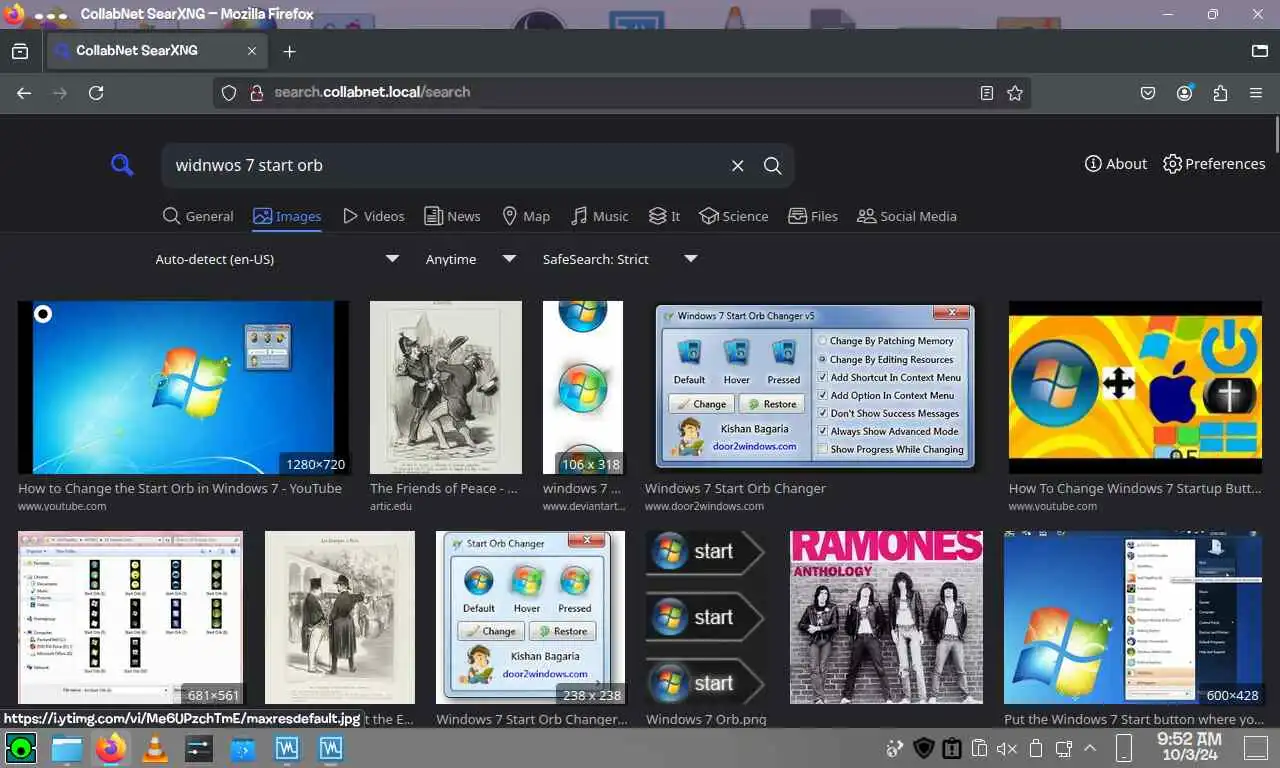The height and width of the screenshot is (768, 1280).
Task: Open 'How To Change Windows 7 Startup' title
Action: point(1135,489)
